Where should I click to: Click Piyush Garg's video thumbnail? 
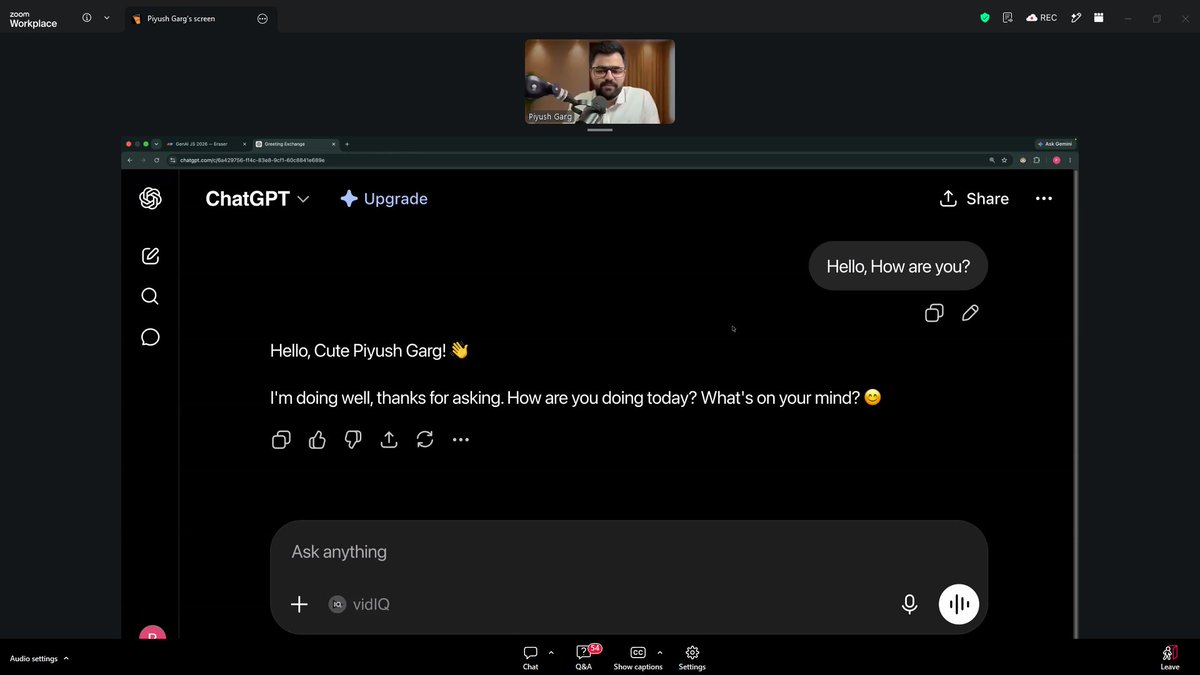(600, 82)
